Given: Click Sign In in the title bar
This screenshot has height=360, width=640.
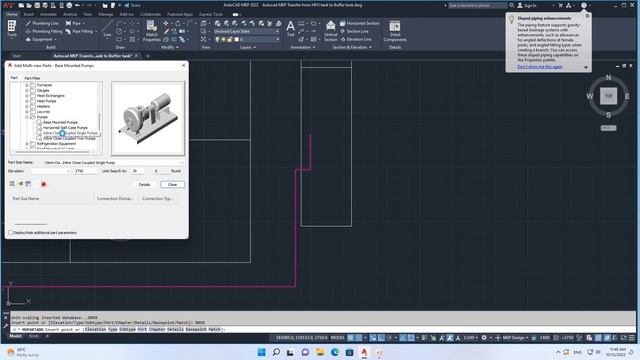Looking at the screenshot, I should 527,5.
